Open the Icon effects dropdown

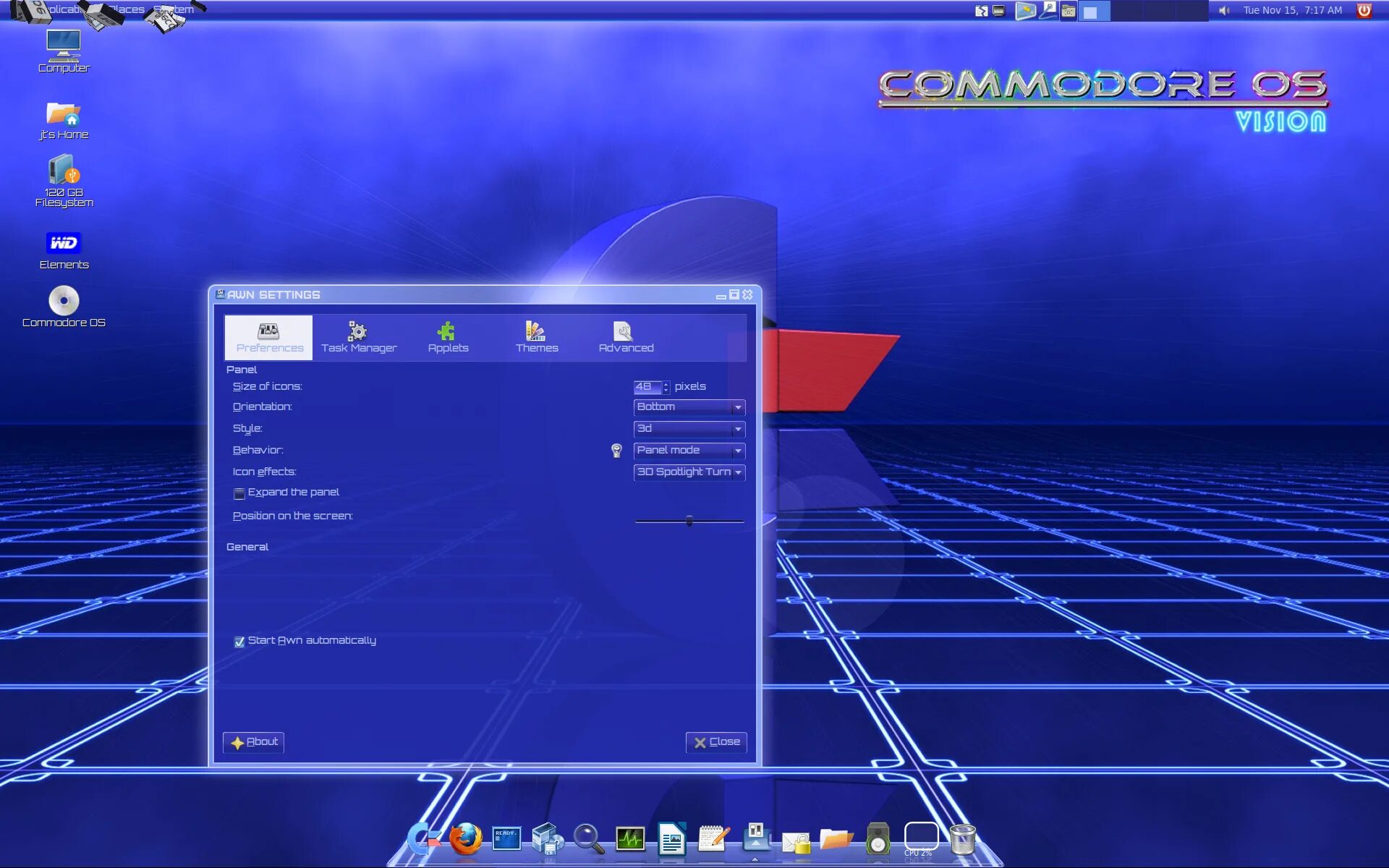[x=688, y=472]
